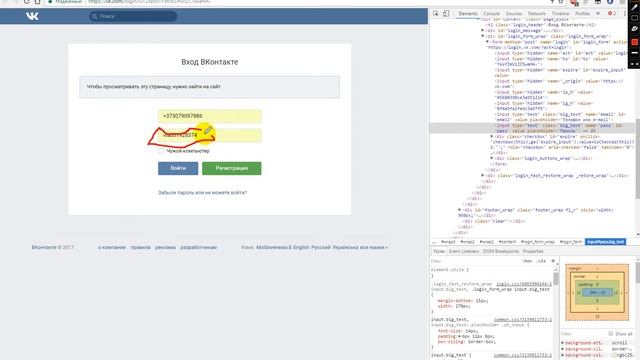
Task: Expand the background-color computed property
Action: pos(563,355)
